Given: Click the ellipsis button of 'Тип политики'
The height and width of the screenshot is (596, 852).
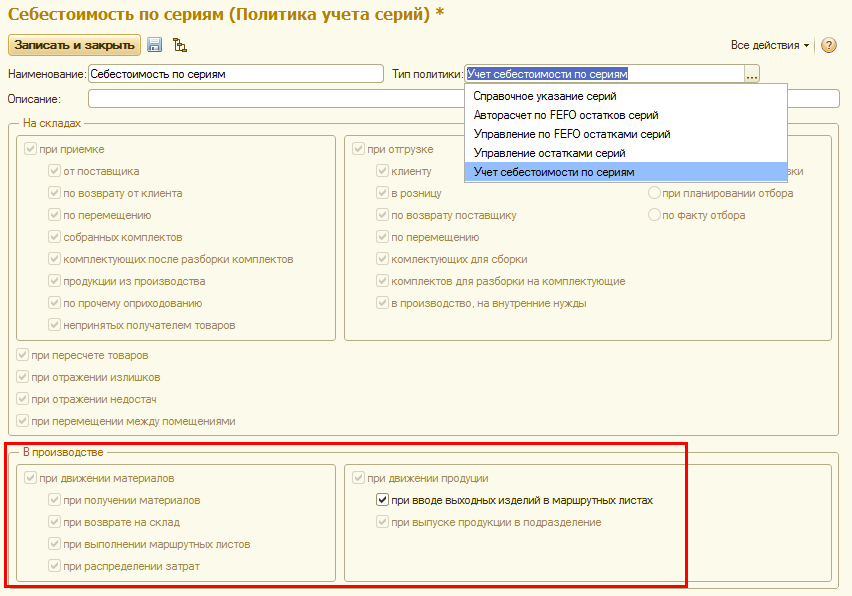Looking at the screenshot, I should [751, 74].
